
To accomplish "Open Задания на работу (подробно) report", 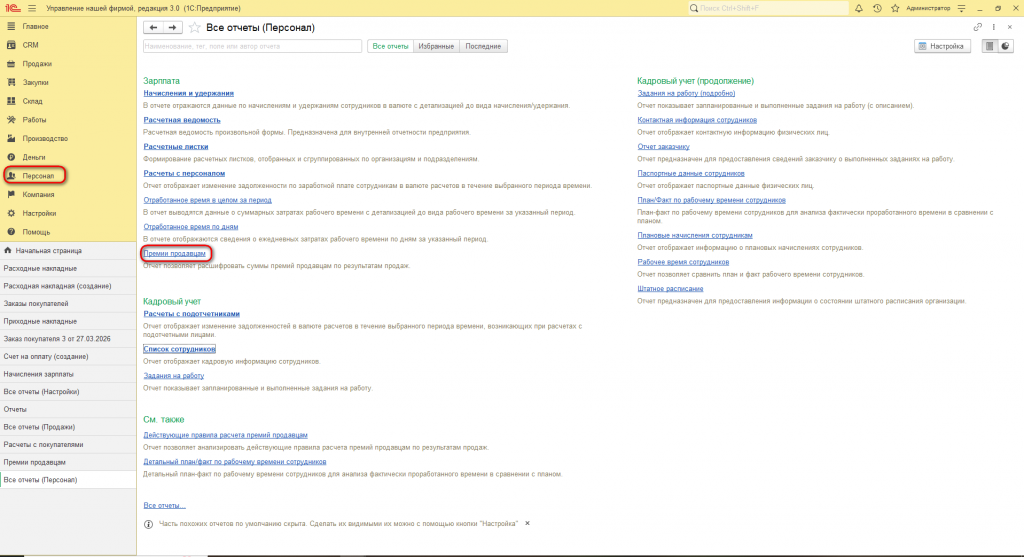I will [x=686, y=93].
